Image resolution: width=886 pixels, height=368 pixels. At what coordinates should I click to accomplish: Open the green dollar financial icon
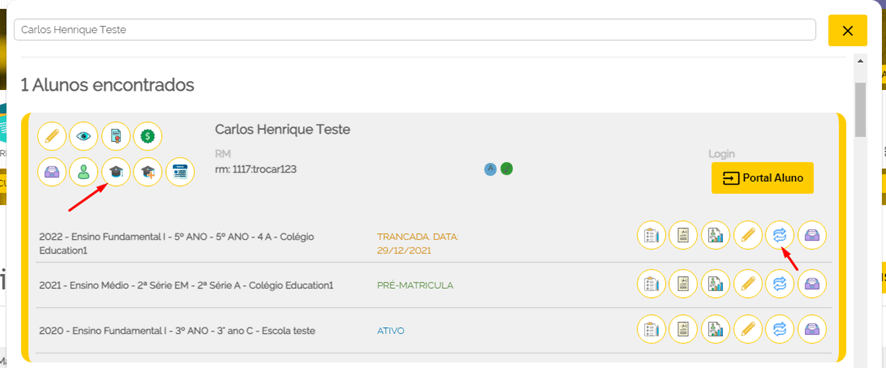(x=147, y=136)
